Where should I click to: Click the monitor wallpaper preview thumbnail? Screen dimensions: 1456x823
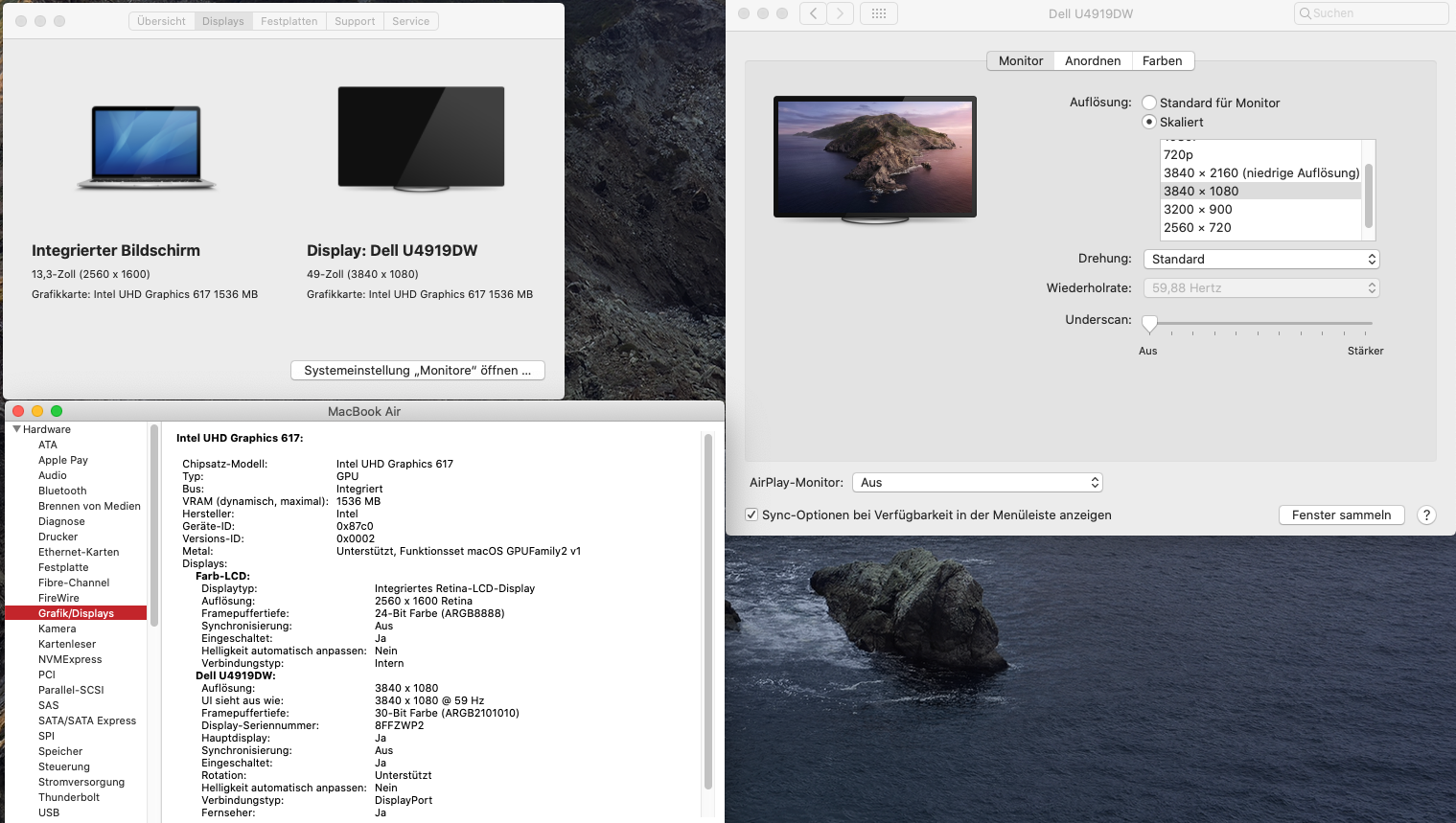(875, 159)
